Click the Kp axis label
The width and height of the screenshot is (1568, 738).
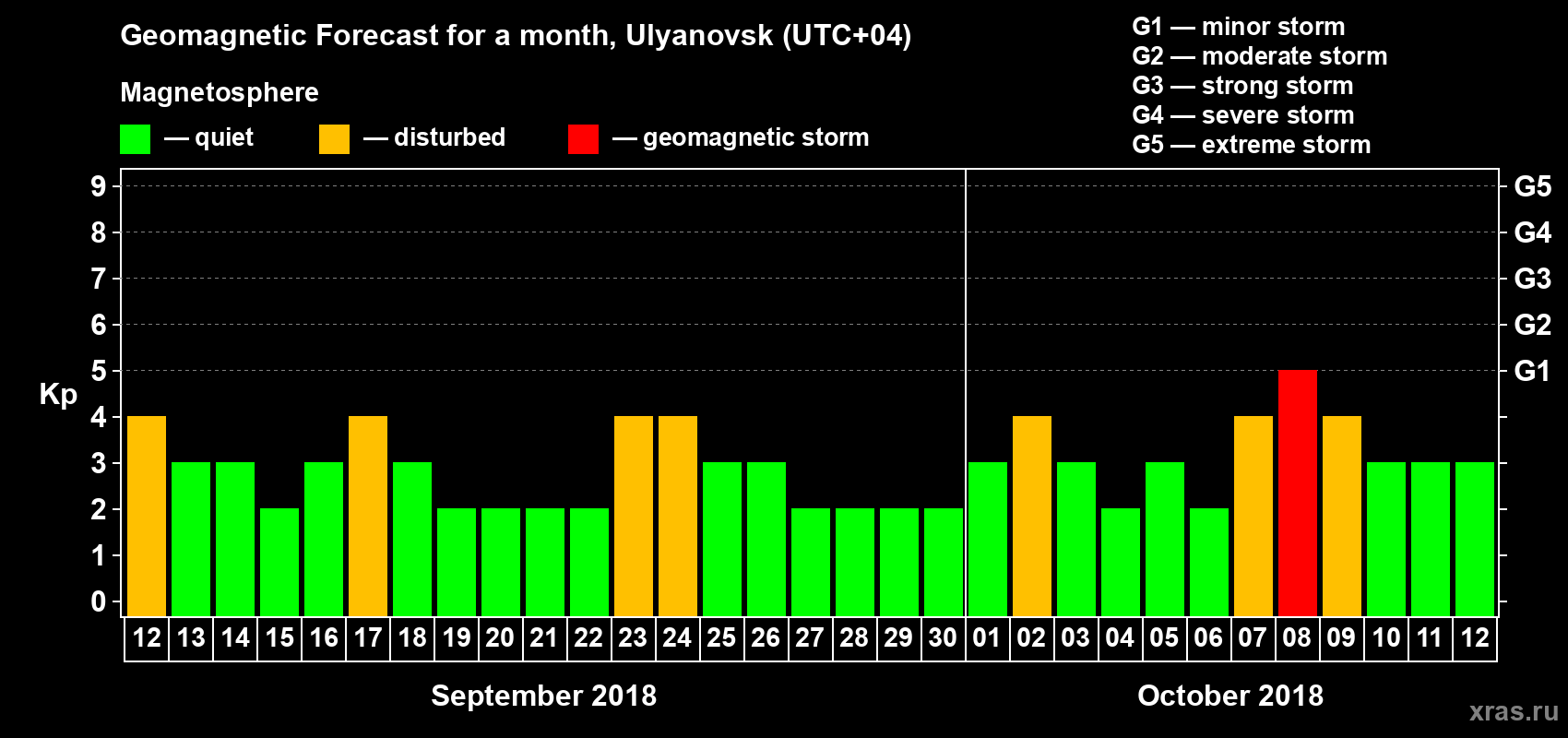[58, 395]
